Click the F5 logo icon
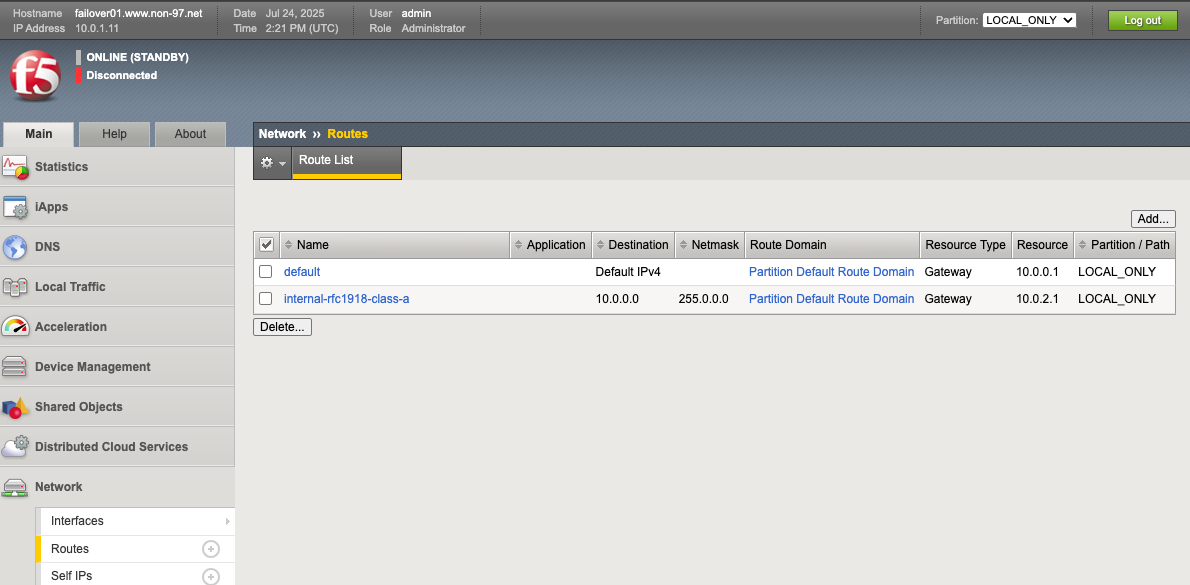 (x=35, y=76)
